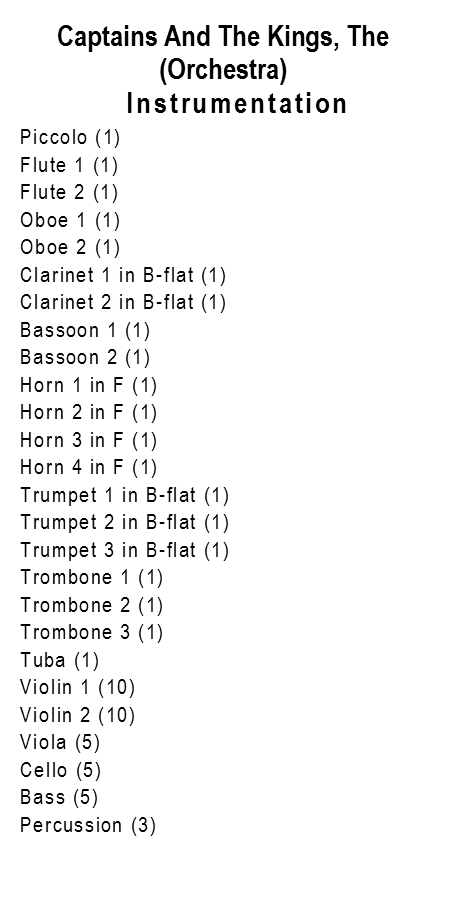Click the title "Captains And The Kings, The"
This screenshot has height=900, width=450.
223,37
